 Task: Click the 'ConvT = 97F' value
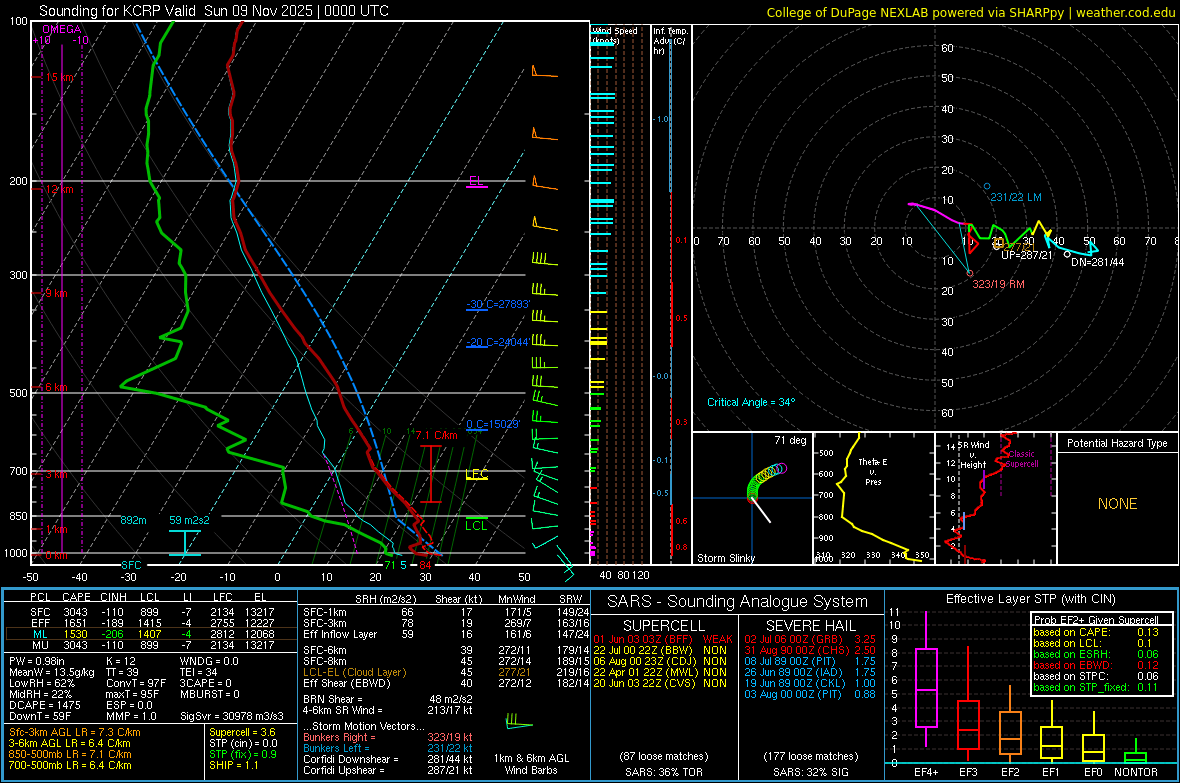[136, 684]
